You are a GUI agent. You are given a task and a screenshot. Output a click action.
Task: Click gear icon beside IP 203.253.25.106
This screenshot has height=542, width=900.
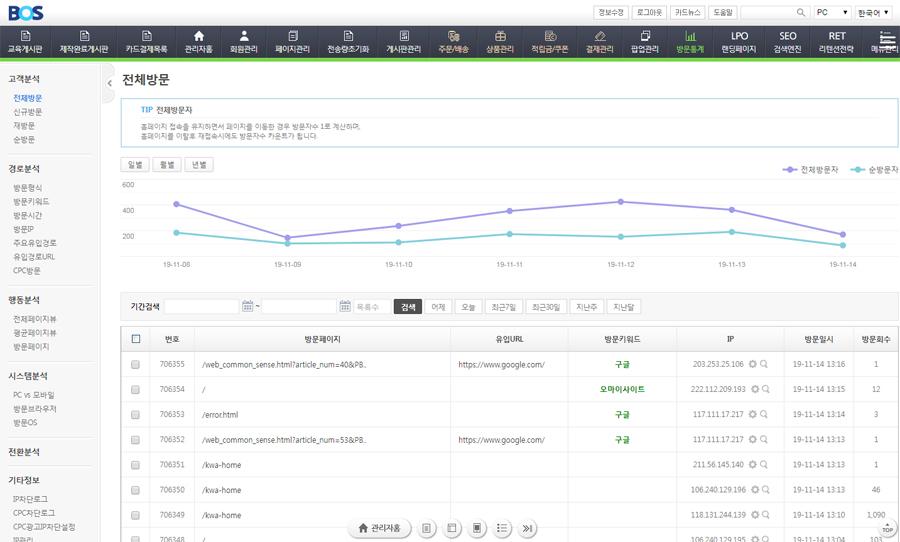click(x=753, y=365)
